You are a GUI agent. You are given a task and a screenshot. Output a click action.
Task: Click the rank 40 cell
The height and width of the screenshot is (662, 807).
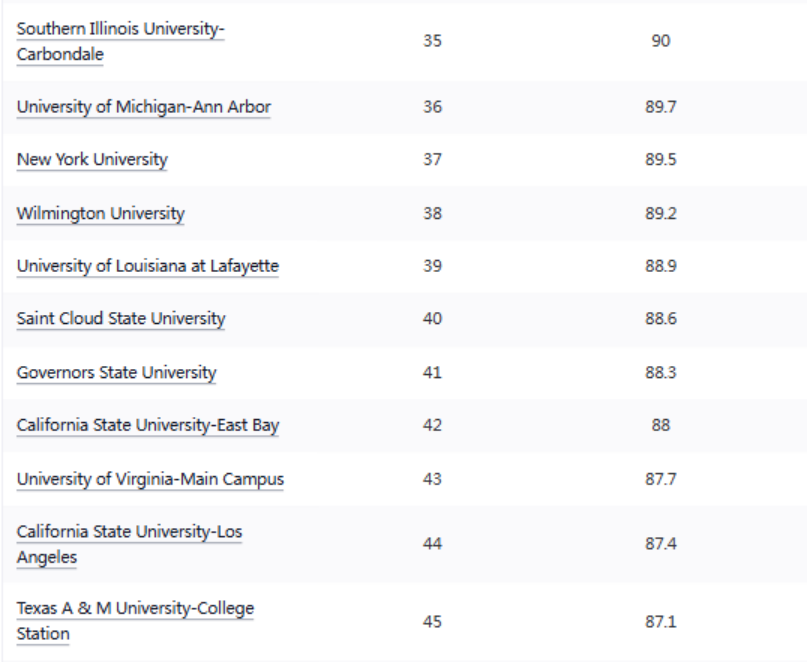(x=432, y=319)
